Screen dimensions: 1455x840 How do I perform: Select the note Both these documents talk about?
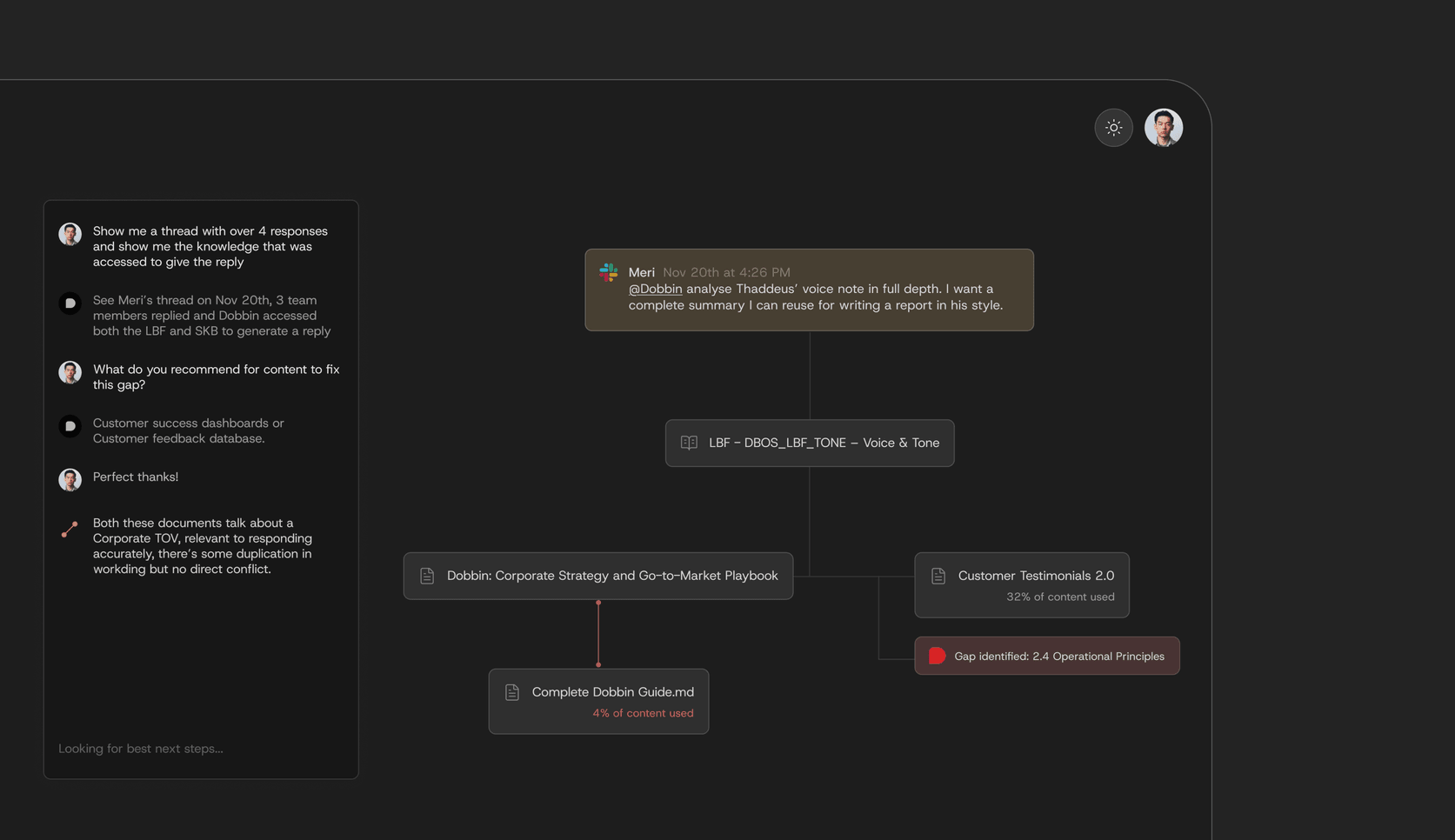pyautogui.click(x=203, y=546)
